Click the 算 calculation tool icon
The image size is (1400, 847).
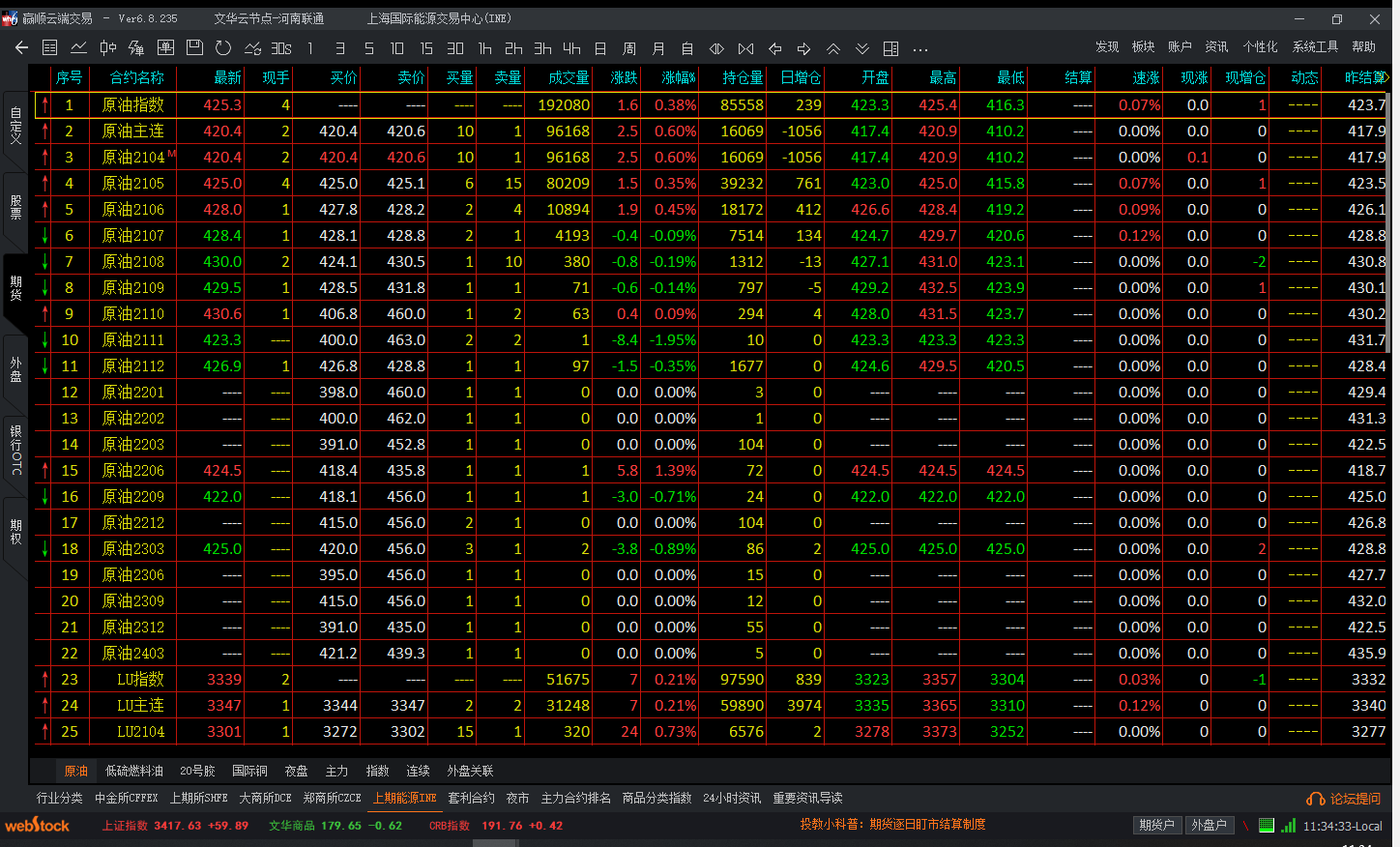[x=136, y=47]
